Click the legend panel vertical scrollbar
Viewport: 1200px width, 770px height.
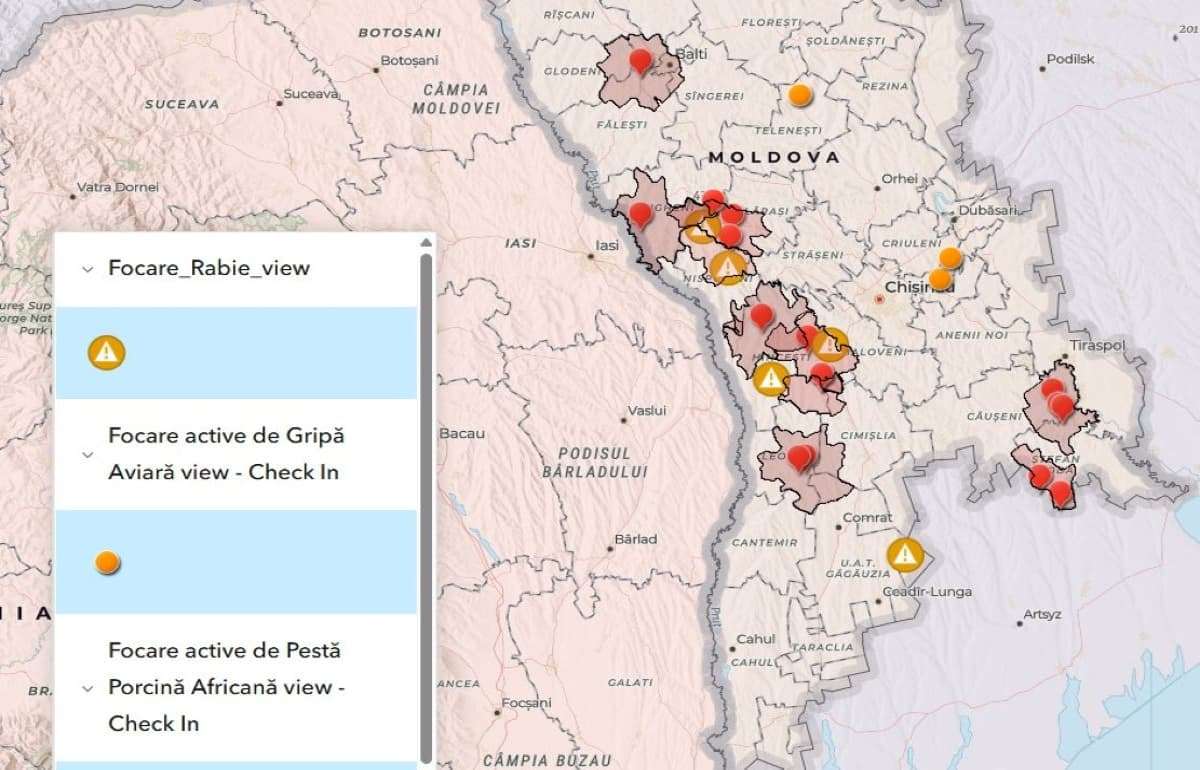tap(426, 500)
